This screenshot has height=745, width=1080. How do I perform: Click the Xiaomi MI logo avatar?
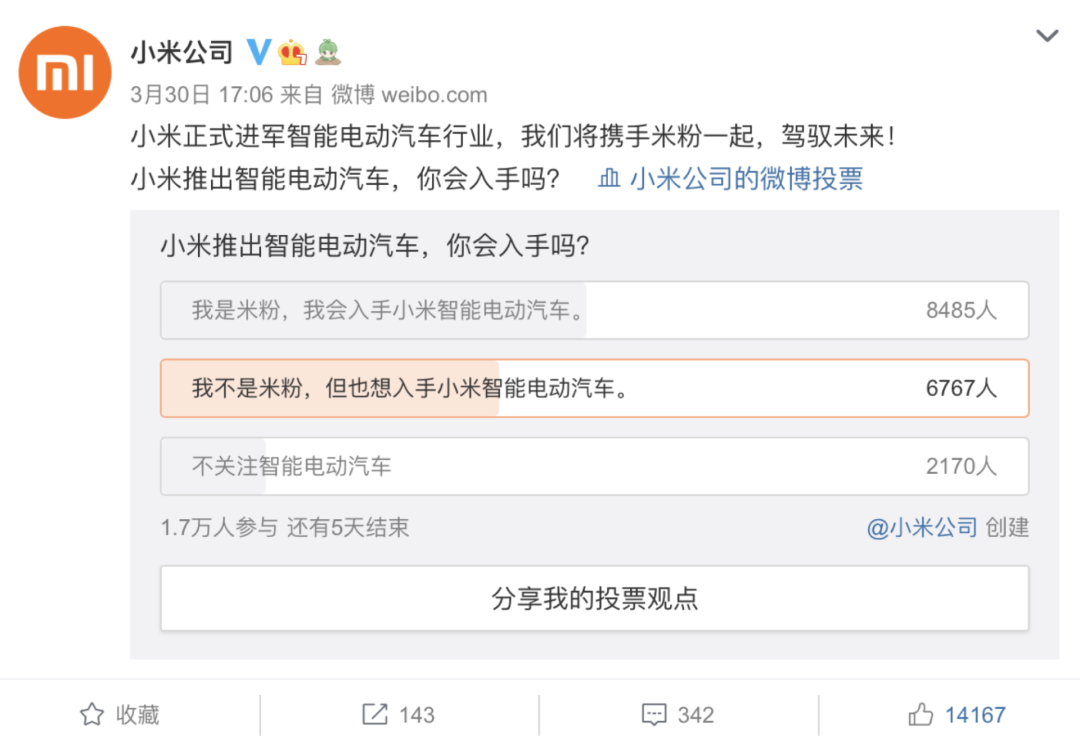(x=66, y=70)
